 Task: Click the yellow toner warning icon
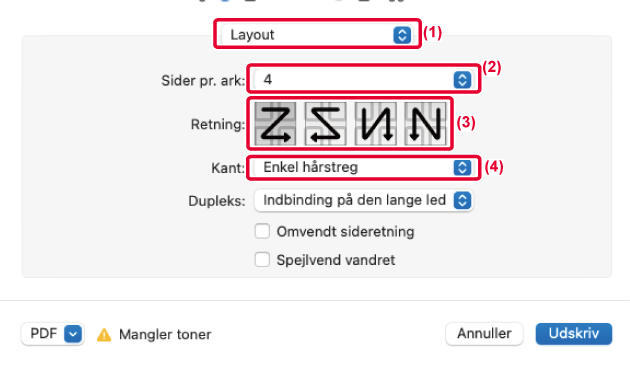click(104, 334)
